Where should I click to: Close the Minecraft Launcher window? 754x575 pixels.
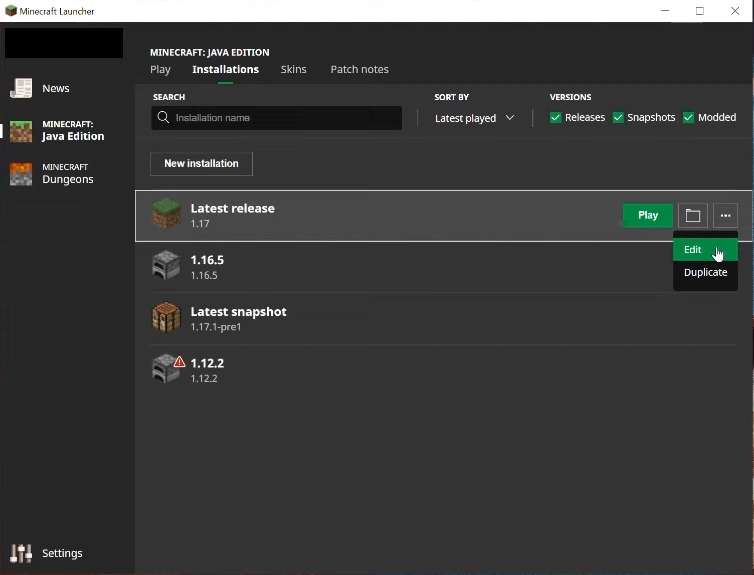pos(735,11)
